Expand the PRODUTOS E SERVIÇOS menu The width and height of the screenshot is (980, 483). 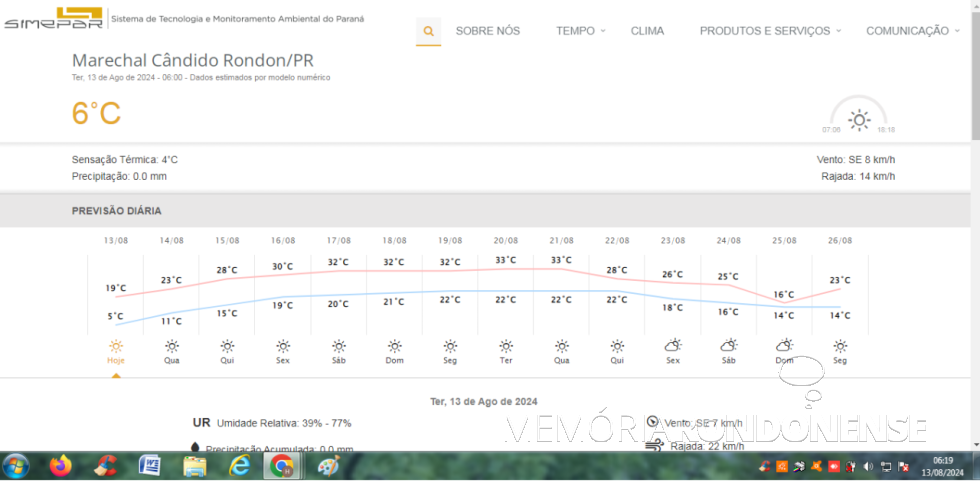click(x=769, y=31)
